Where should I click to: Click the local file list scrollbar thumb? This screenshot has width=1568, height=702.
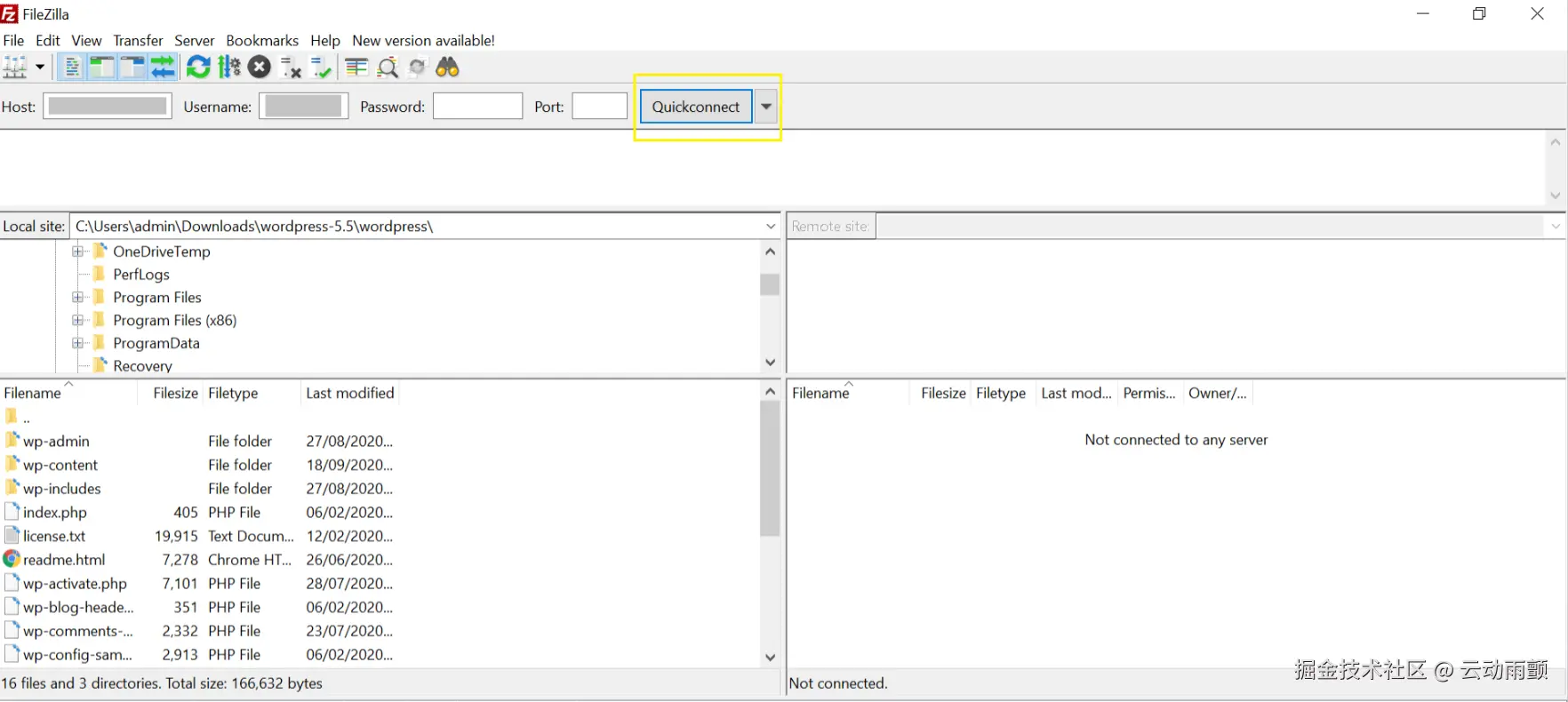pyautogui.click(x=770, y=468)
